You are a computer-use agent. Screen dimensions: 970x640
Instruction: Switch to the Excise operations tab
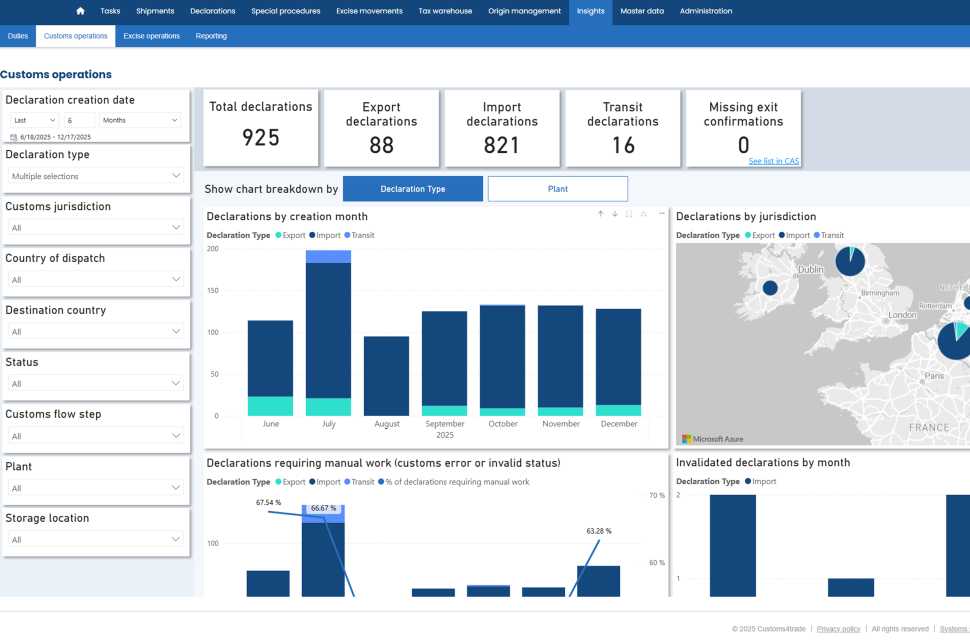coord(151,36)
